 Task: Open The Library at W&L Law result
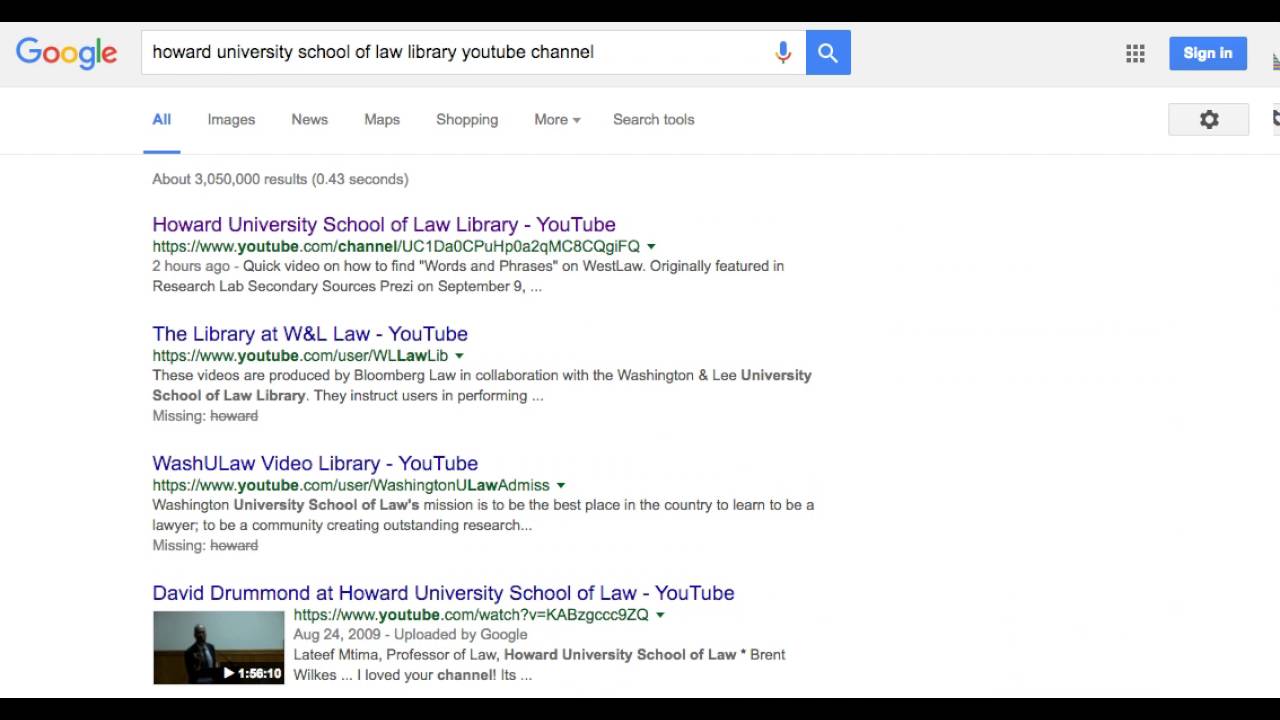pyautogui.click(x=310, y=334)
